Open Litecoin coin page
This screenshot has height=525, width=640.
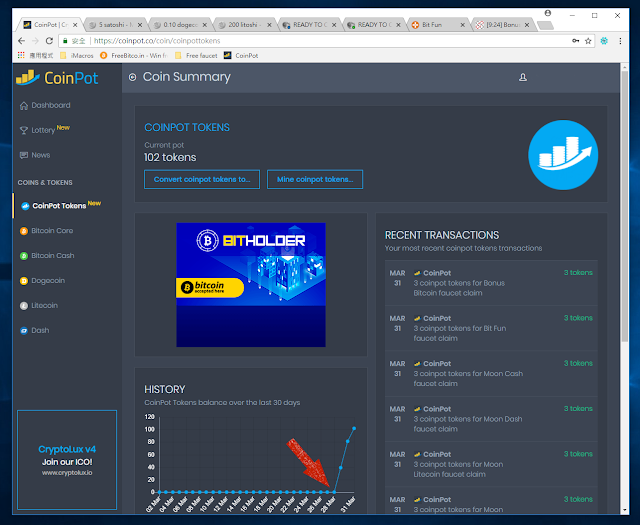click(x=39, y=305)
